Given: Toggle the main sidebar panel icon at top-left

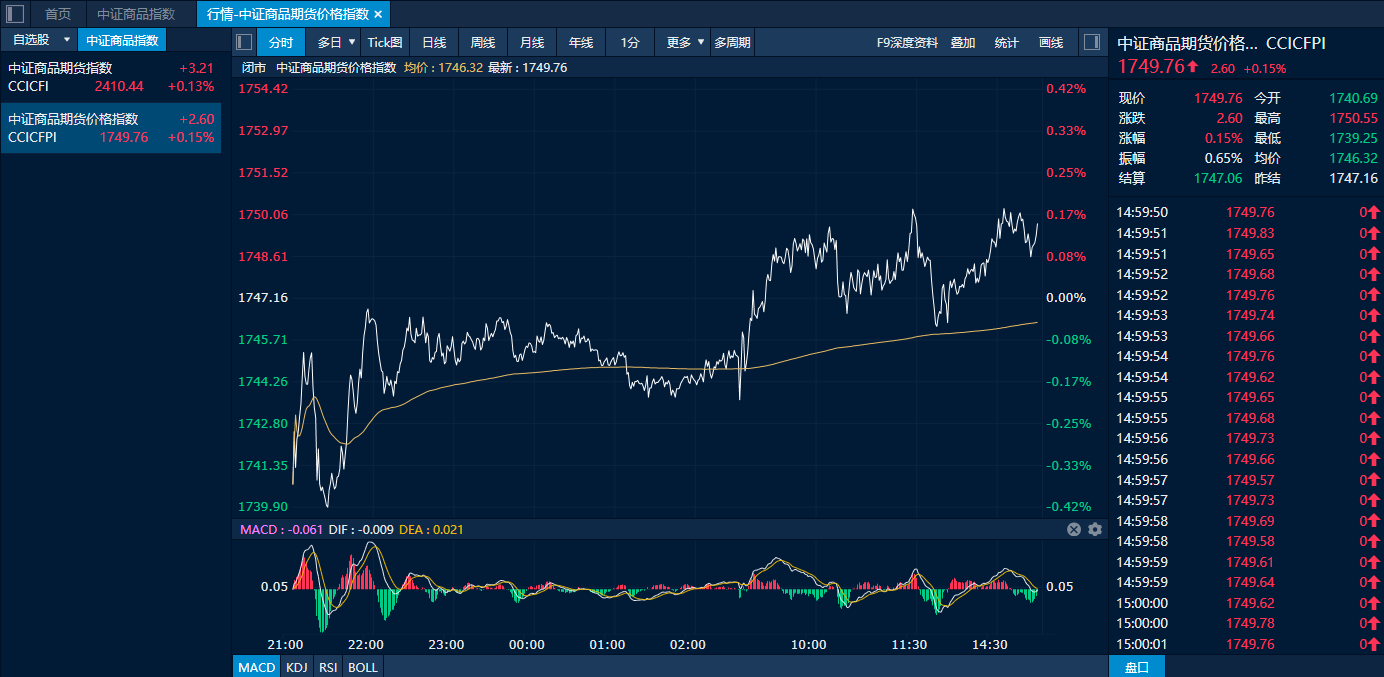Looking at the screenshot, I should click(x=15, y=14).
